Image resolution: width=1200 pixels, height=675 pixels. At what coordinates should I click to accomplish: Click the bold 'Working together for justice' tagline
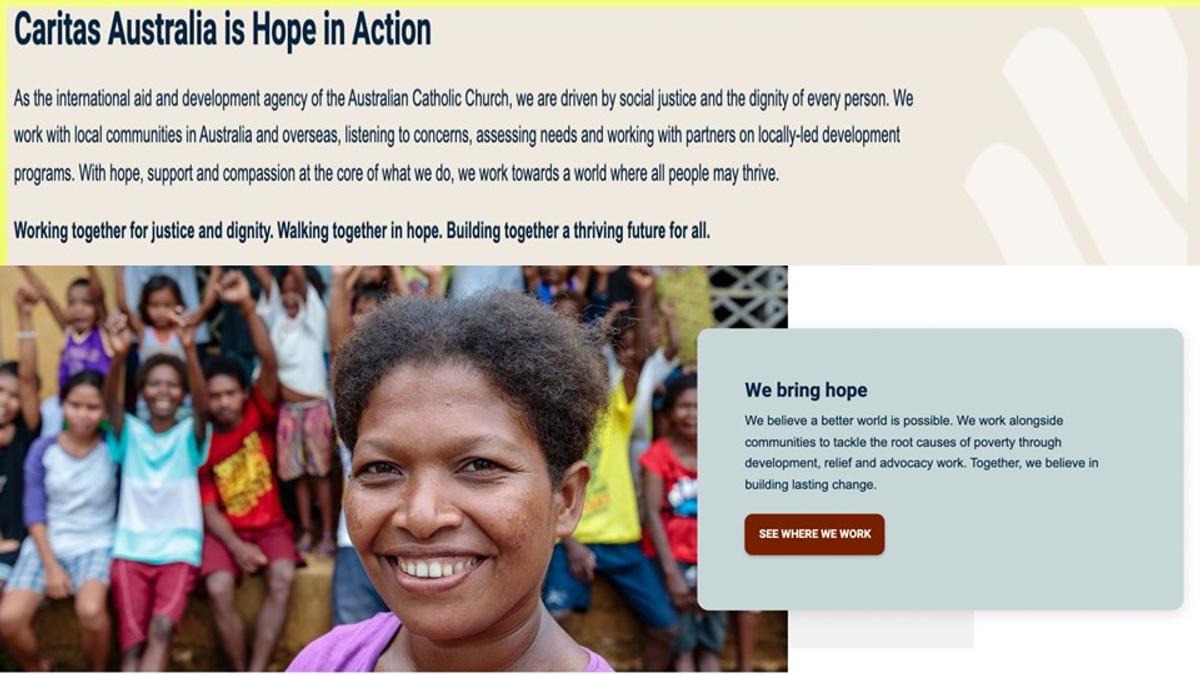(x=362, y=231)
